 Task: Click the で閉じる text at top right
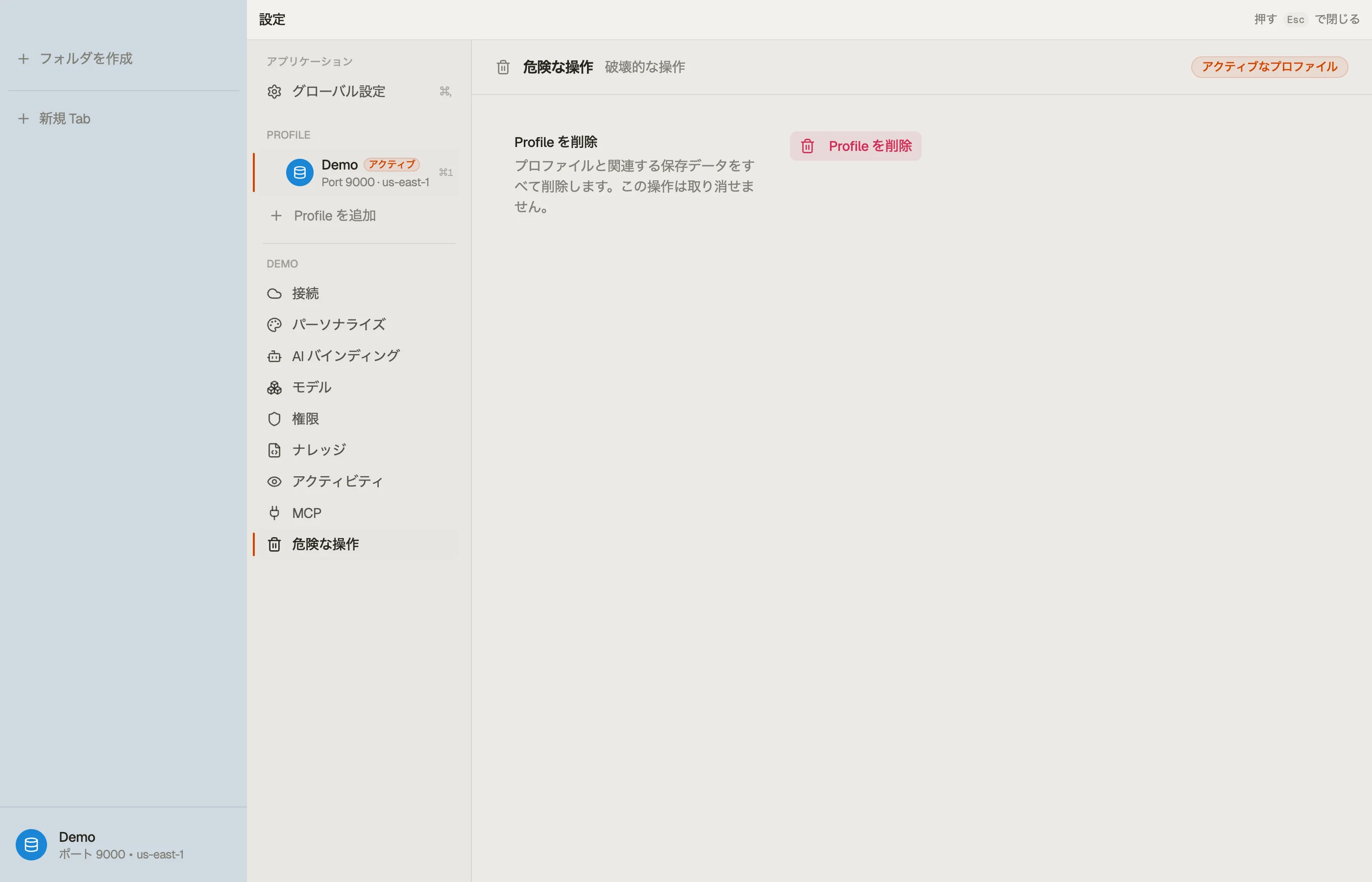1337,20
